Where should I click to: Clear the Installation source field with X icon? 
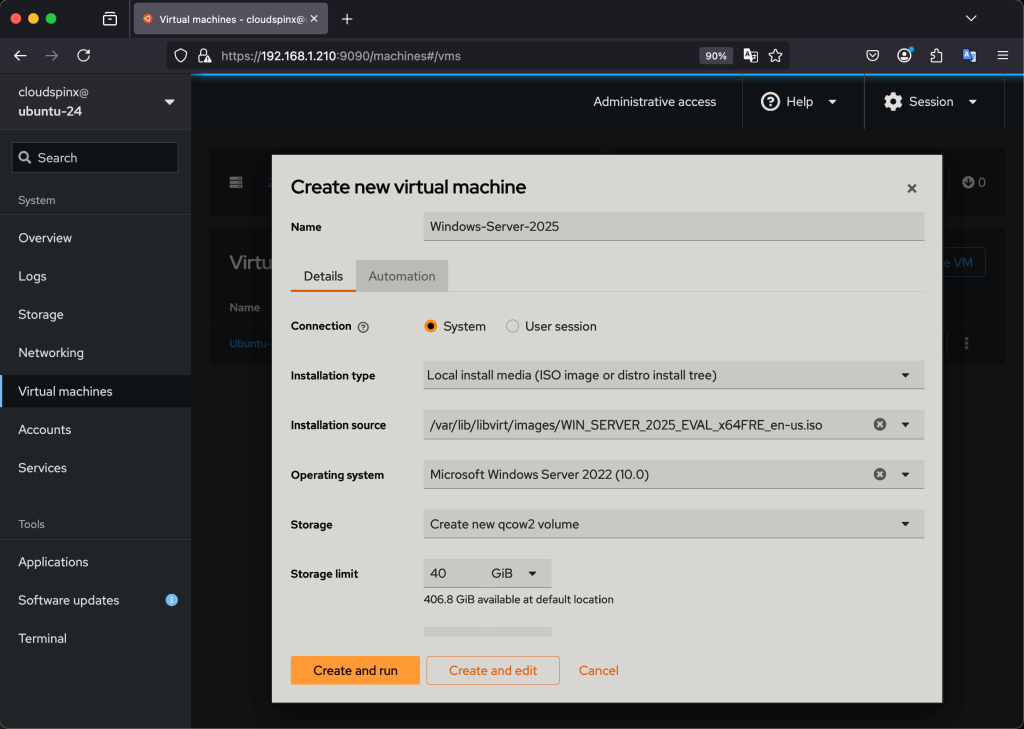point(880,425)
